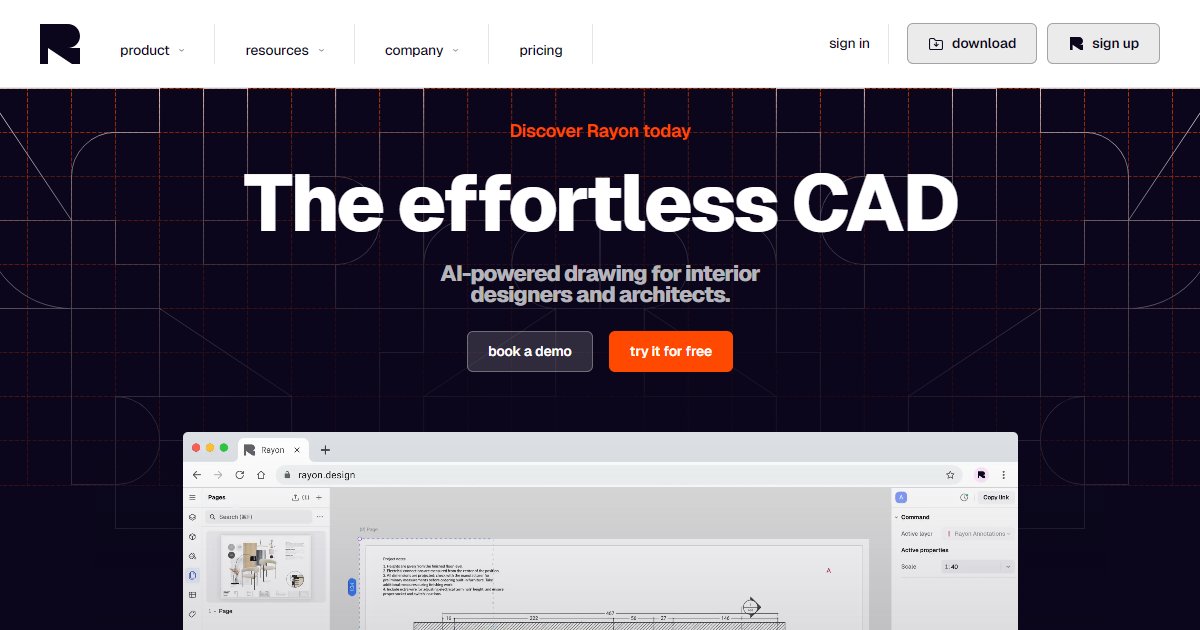
Task: Click the download button
Action: [x=972, y=44]
